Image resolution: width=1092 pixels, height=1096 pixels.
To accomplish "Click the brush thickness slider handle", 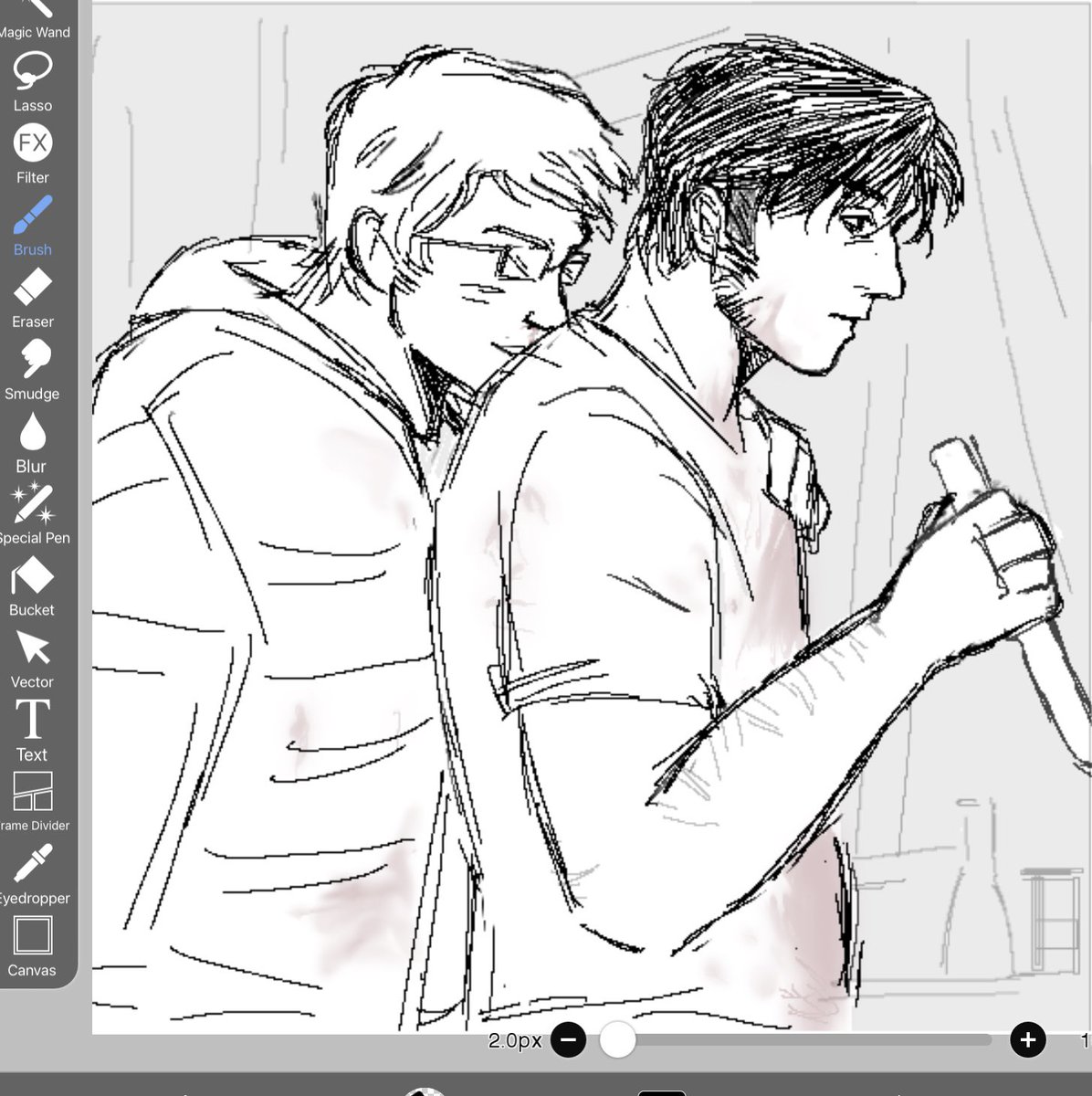I will coord(617,1039).
